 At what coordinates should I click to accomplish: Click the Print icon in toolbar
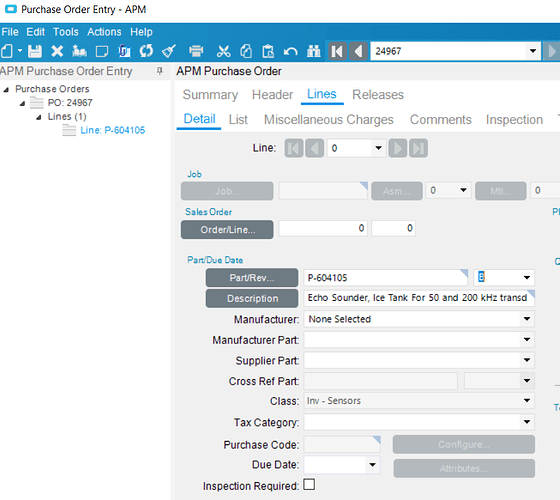(x=196, y=51)
